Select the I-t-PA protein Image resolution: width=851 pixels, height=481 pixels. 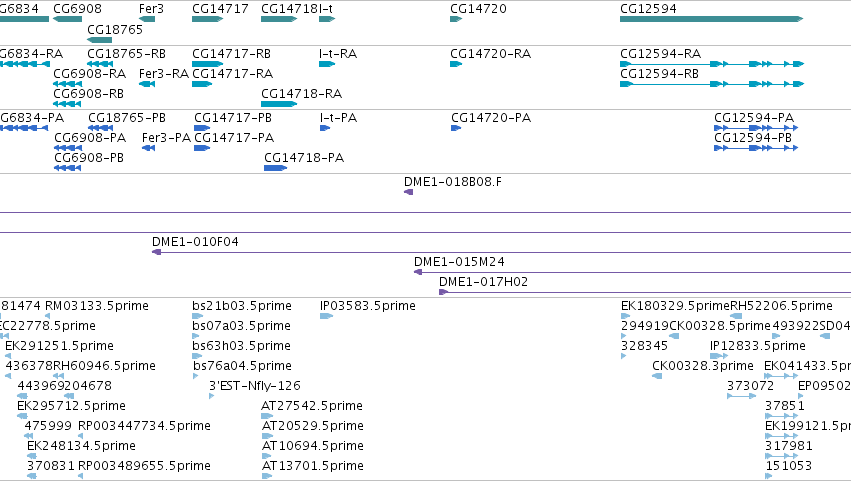coord(325,128)
